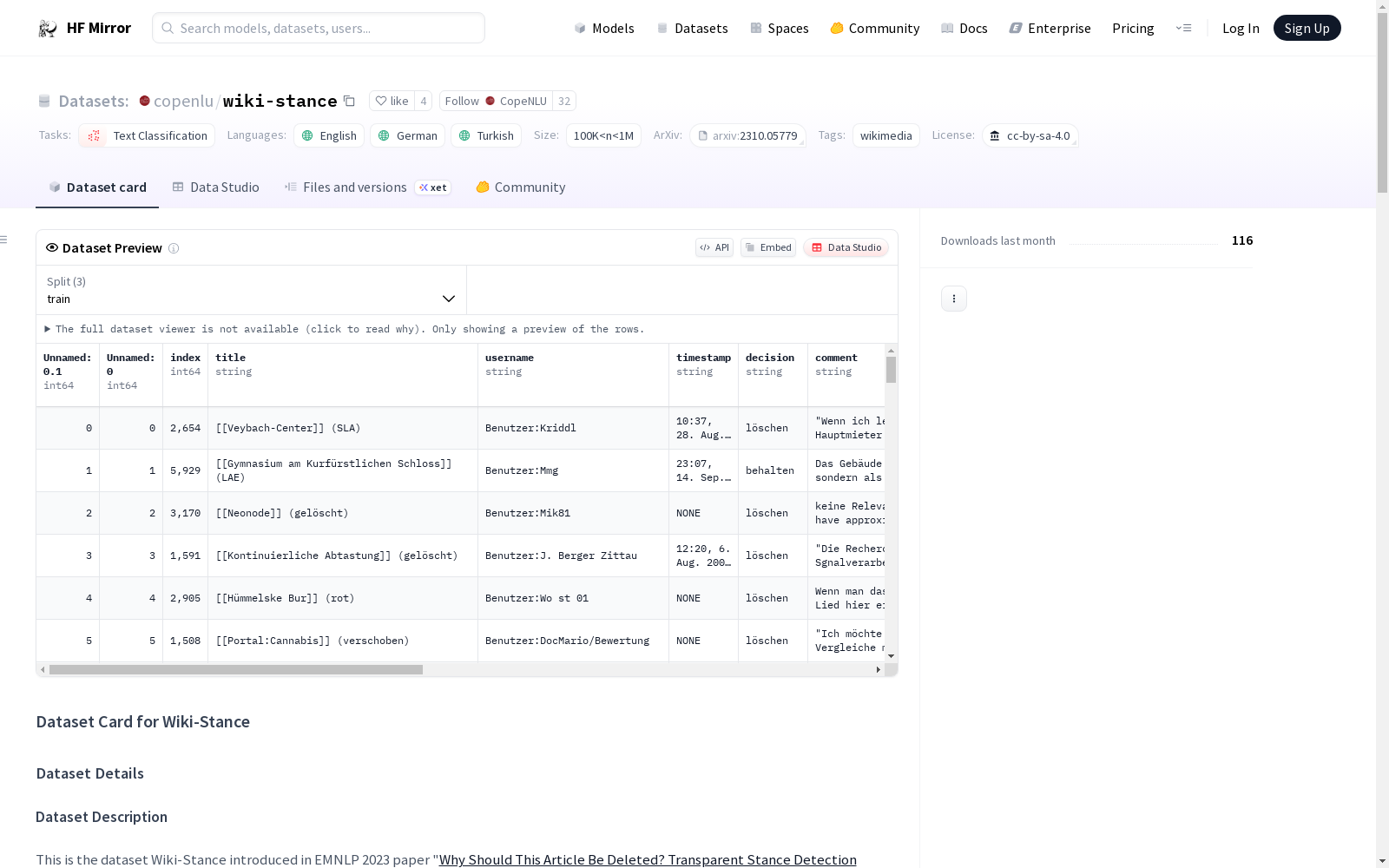This screenshot has height=868, width=1389.
Task: Expand the dataset viewer unavailable notice
Action: point(345,329)
